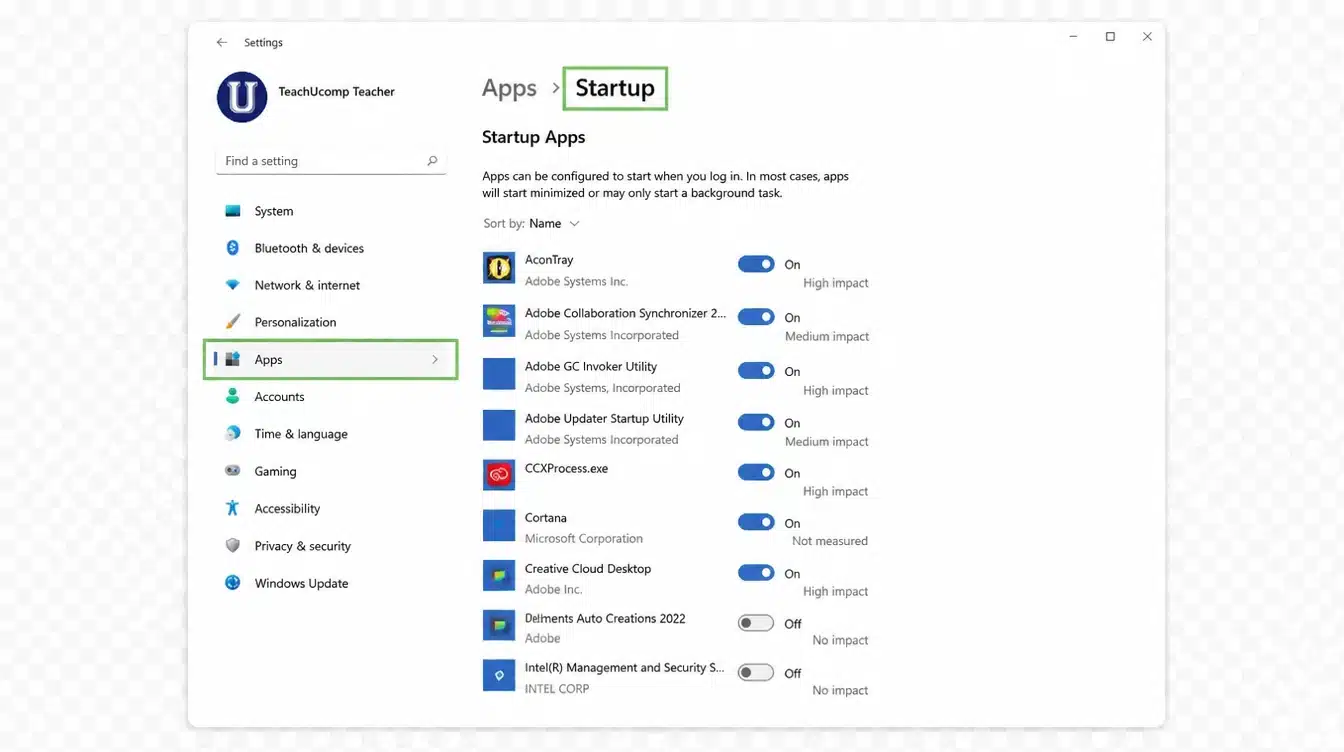Click the CCXProcess.exe entry name

point(566,468)
